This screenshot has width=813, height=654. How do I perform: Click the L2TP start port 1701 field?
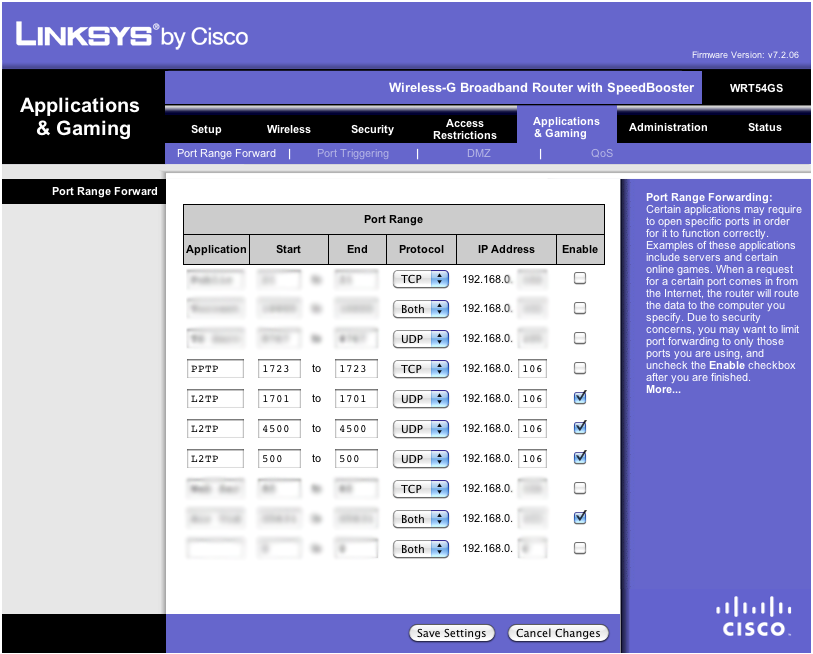(279, 399)
